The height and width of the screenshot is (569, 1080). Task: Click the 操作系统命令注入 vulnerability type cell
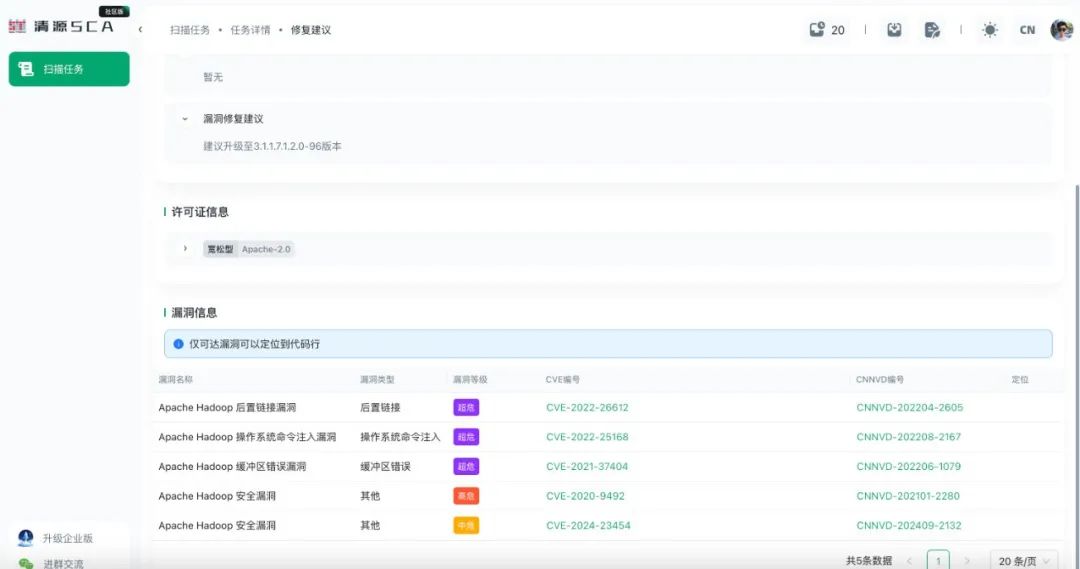(x=399, y=437)
